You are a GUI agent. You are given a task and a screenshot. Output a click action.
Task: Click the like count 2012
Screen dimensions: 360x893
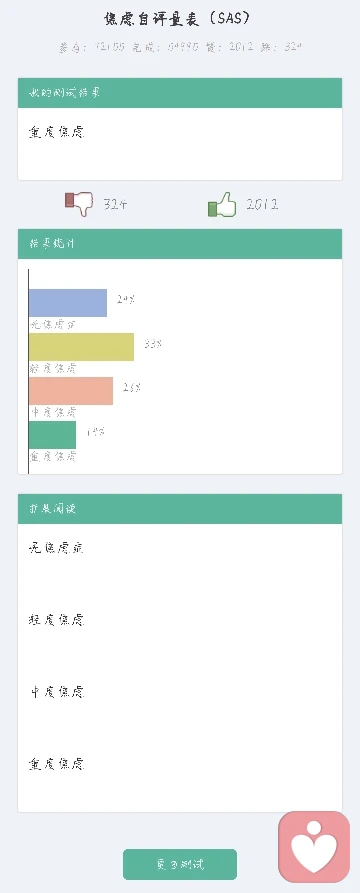click(262, 204)
